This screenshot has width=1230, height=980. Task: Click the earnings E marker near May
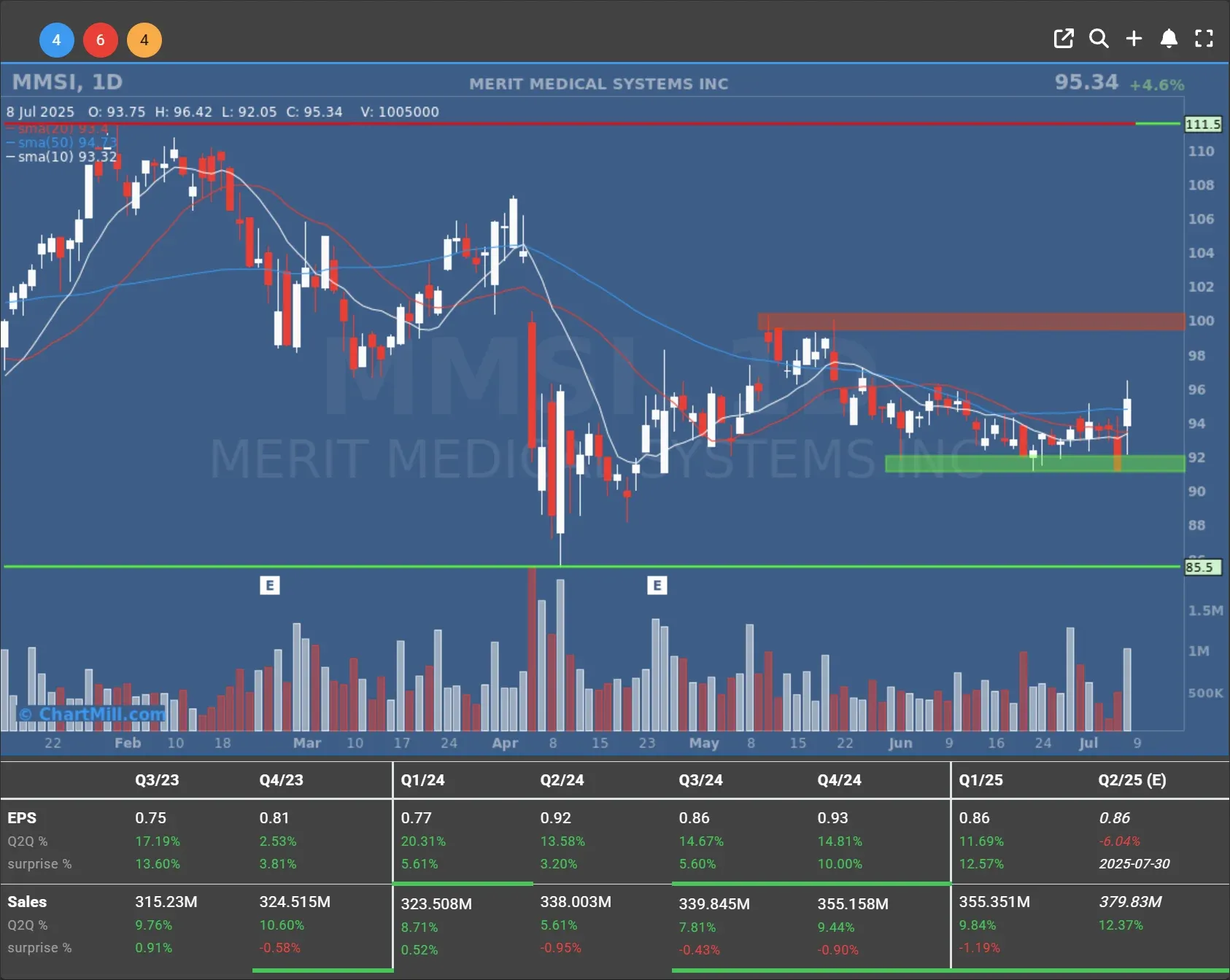point(657,585)
